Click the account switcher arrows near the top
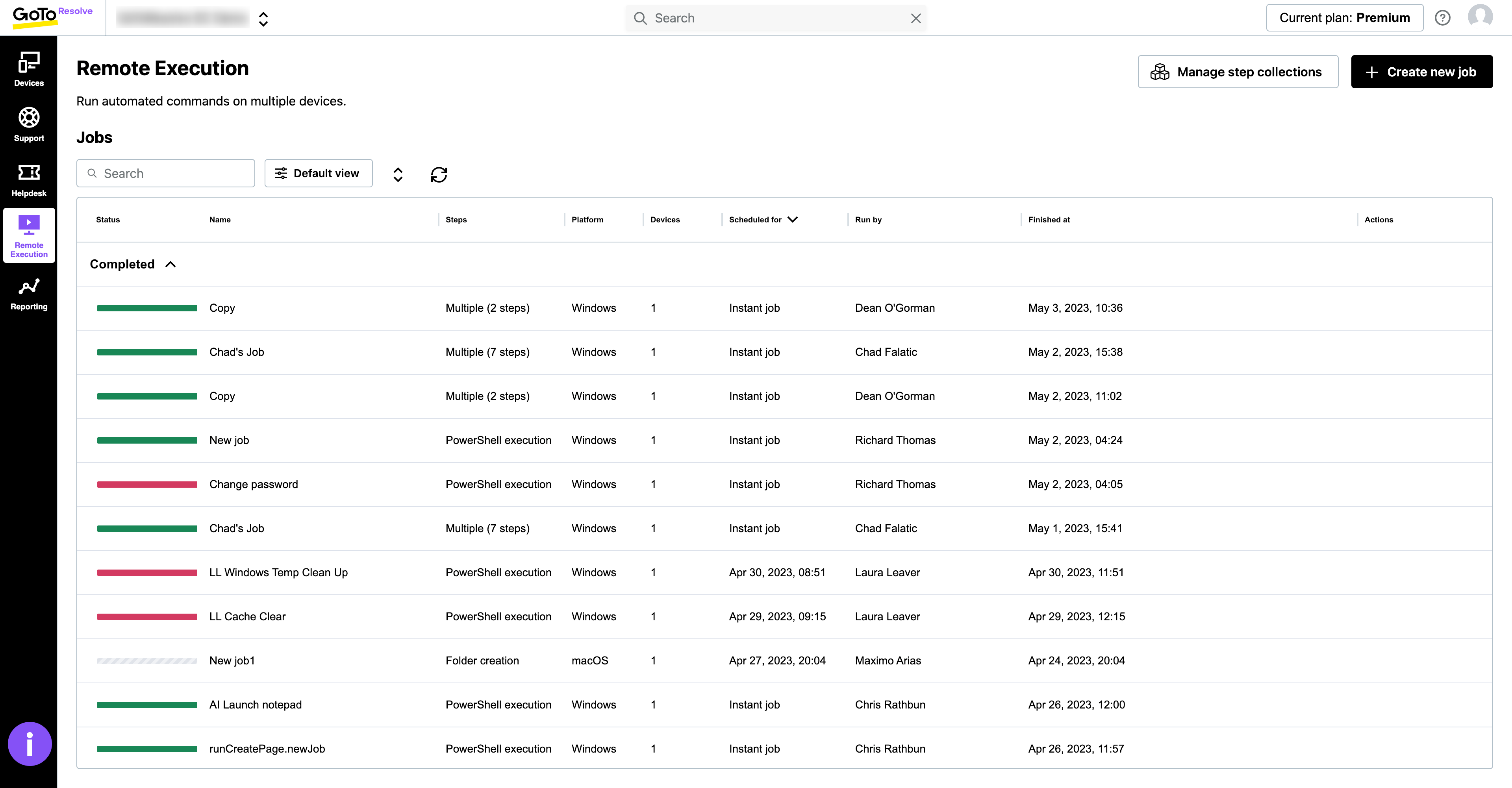 263,18
